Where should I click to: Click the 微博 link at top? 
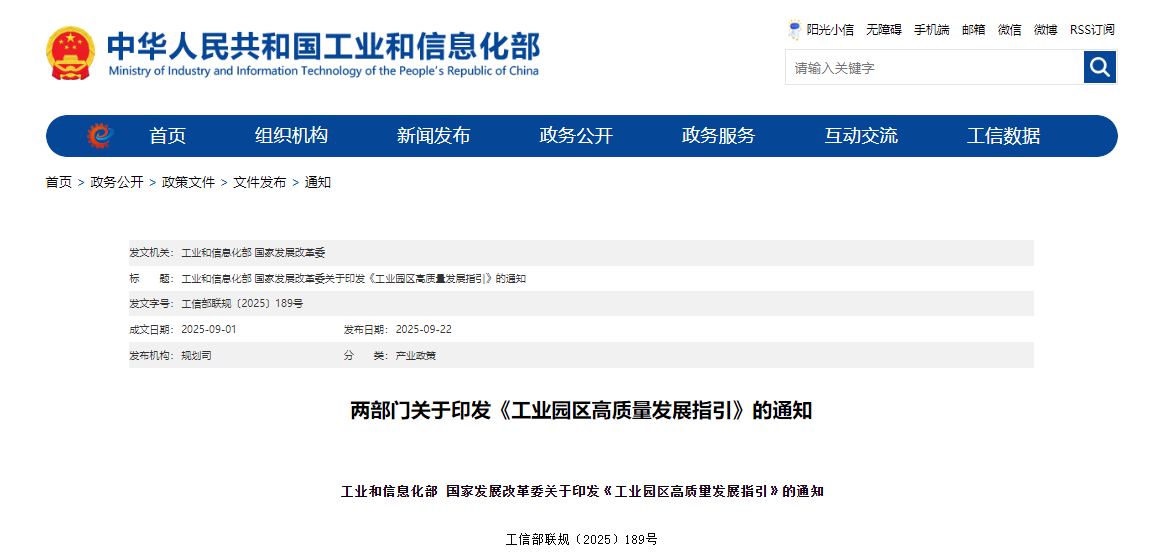[x=1046, y=30]
